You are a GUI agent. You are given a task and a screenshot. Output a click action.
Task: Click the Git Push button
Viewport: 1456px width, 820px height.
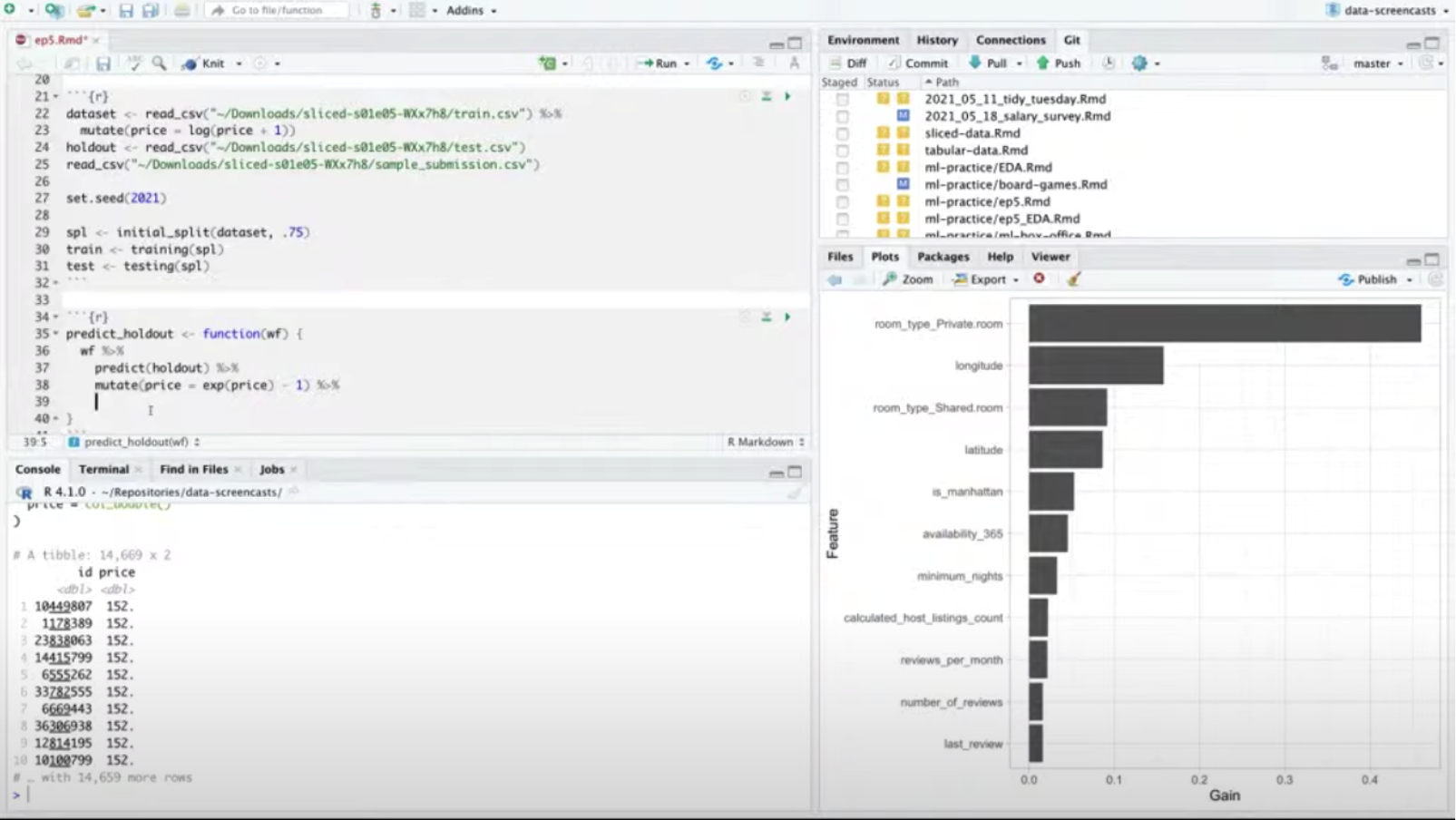tap(1058, 63)
